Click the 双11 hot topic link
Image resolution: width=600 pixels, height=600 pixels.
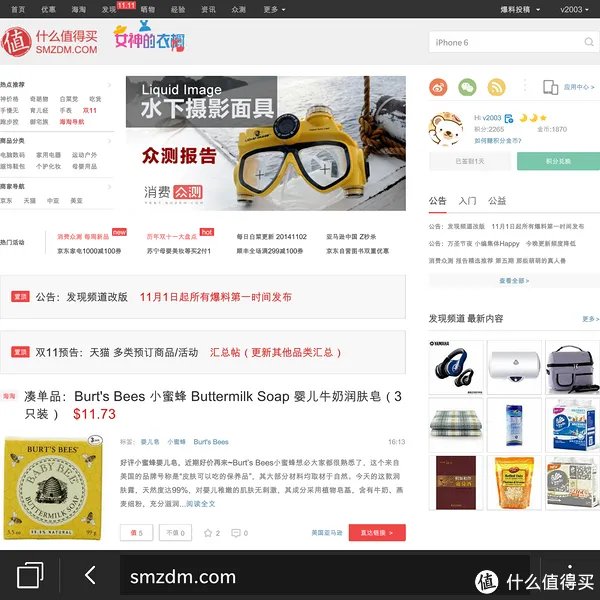click(90, 110)
